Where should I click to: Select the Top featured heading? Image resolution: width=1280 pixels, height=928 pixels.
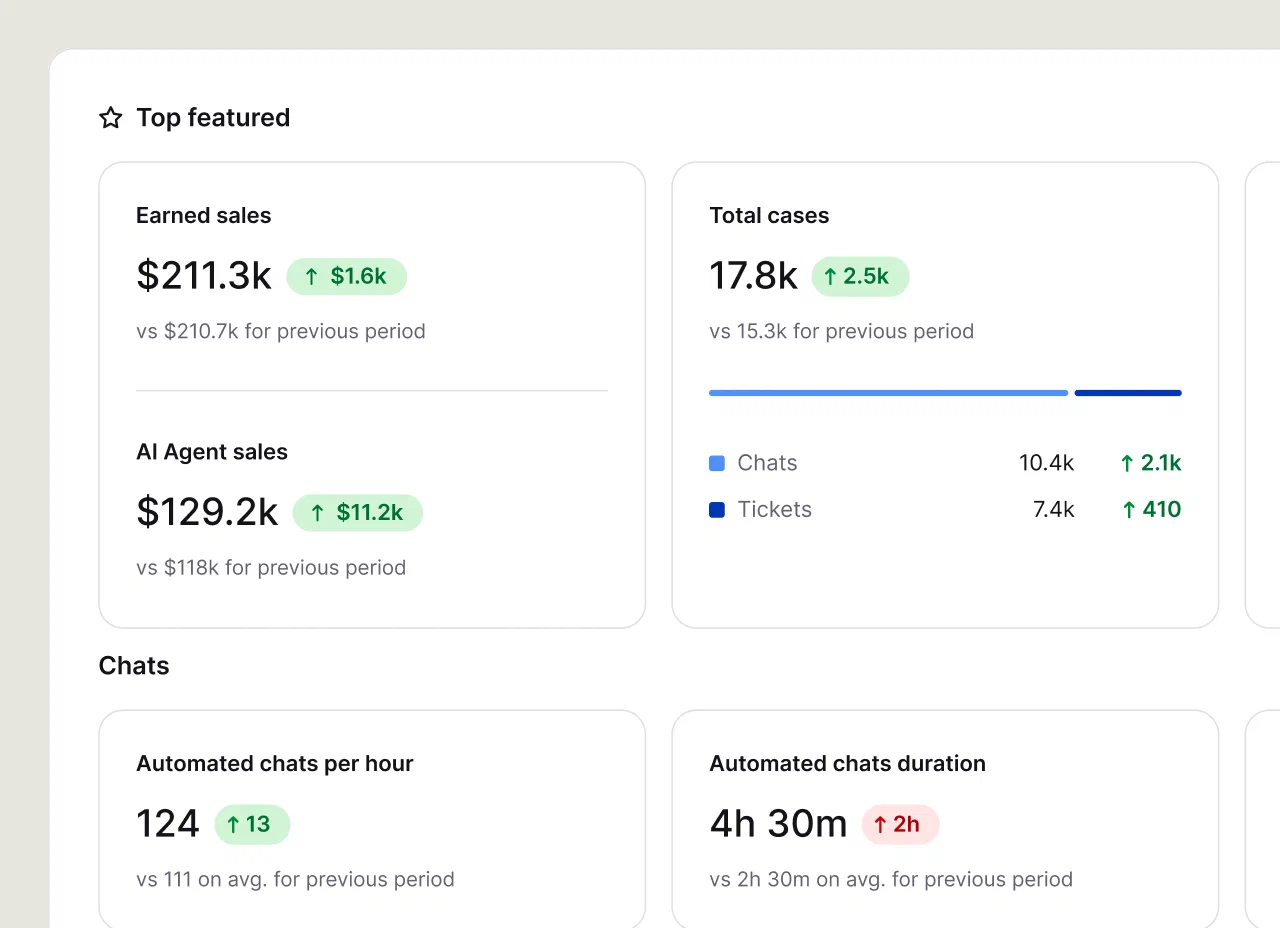click(213, 118)
